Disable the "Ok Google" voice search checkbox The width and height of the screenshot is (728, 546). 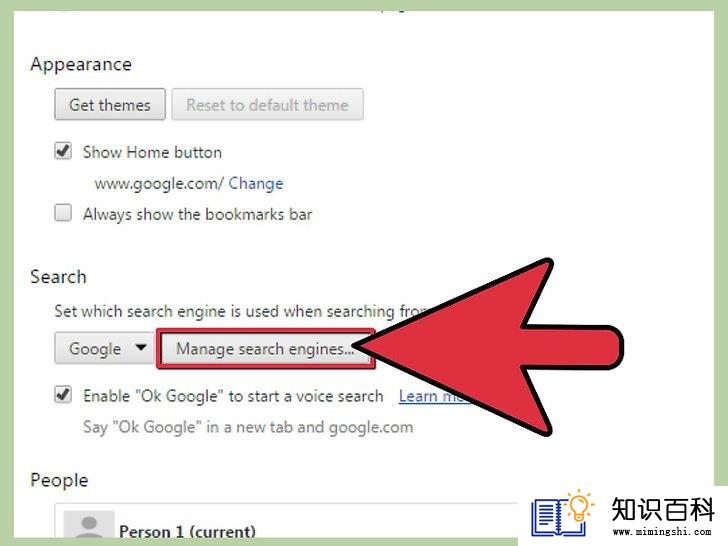[63, 395]
